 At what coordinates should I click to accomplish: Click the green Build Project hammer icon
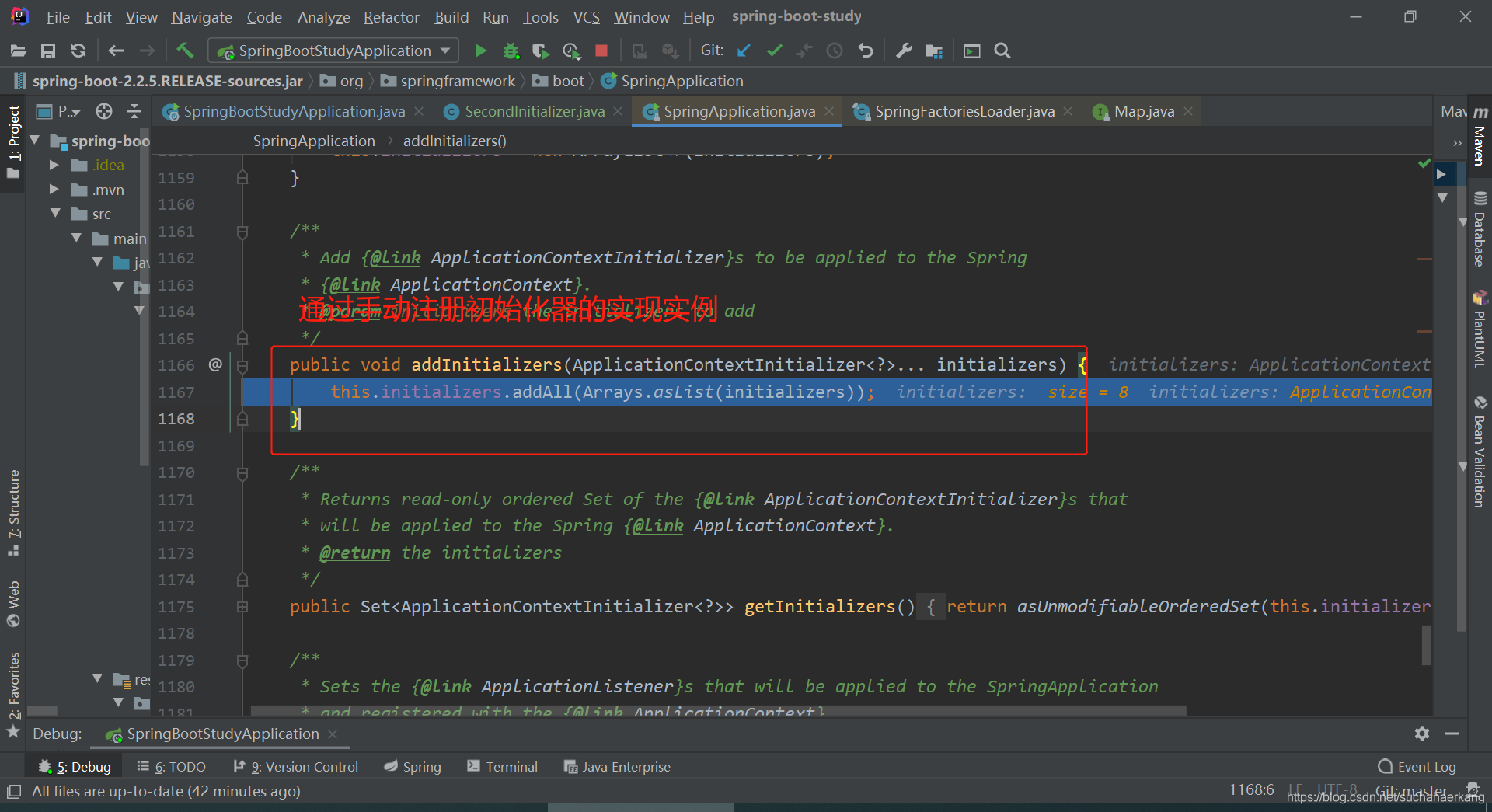(185, 51)
